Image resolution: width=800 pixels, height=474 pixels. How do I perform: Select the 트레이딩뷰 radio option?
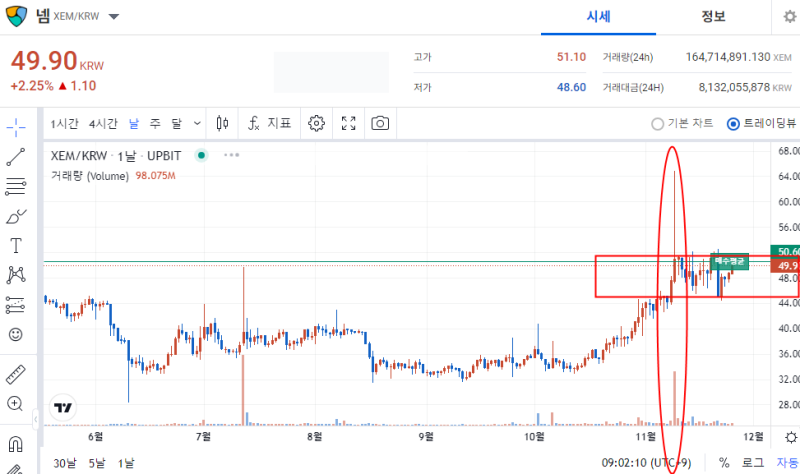pos(762,123)
